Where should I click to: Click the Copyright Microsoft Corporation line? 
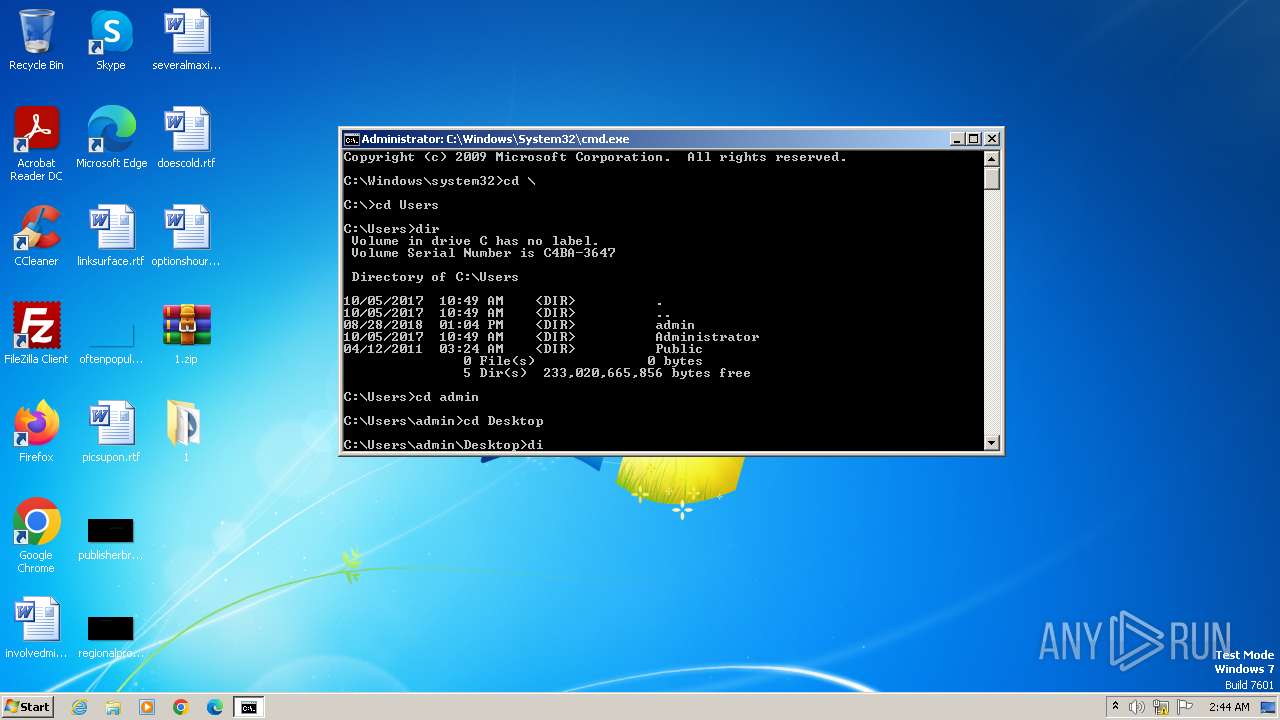tap(595, 157)
